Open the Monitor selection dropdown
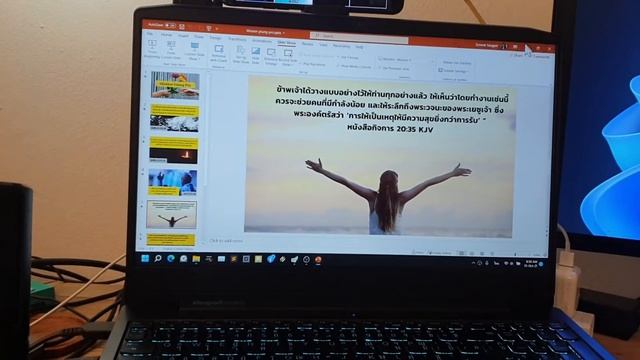Viewport: 640px width, 360px height. pos(395,60)
